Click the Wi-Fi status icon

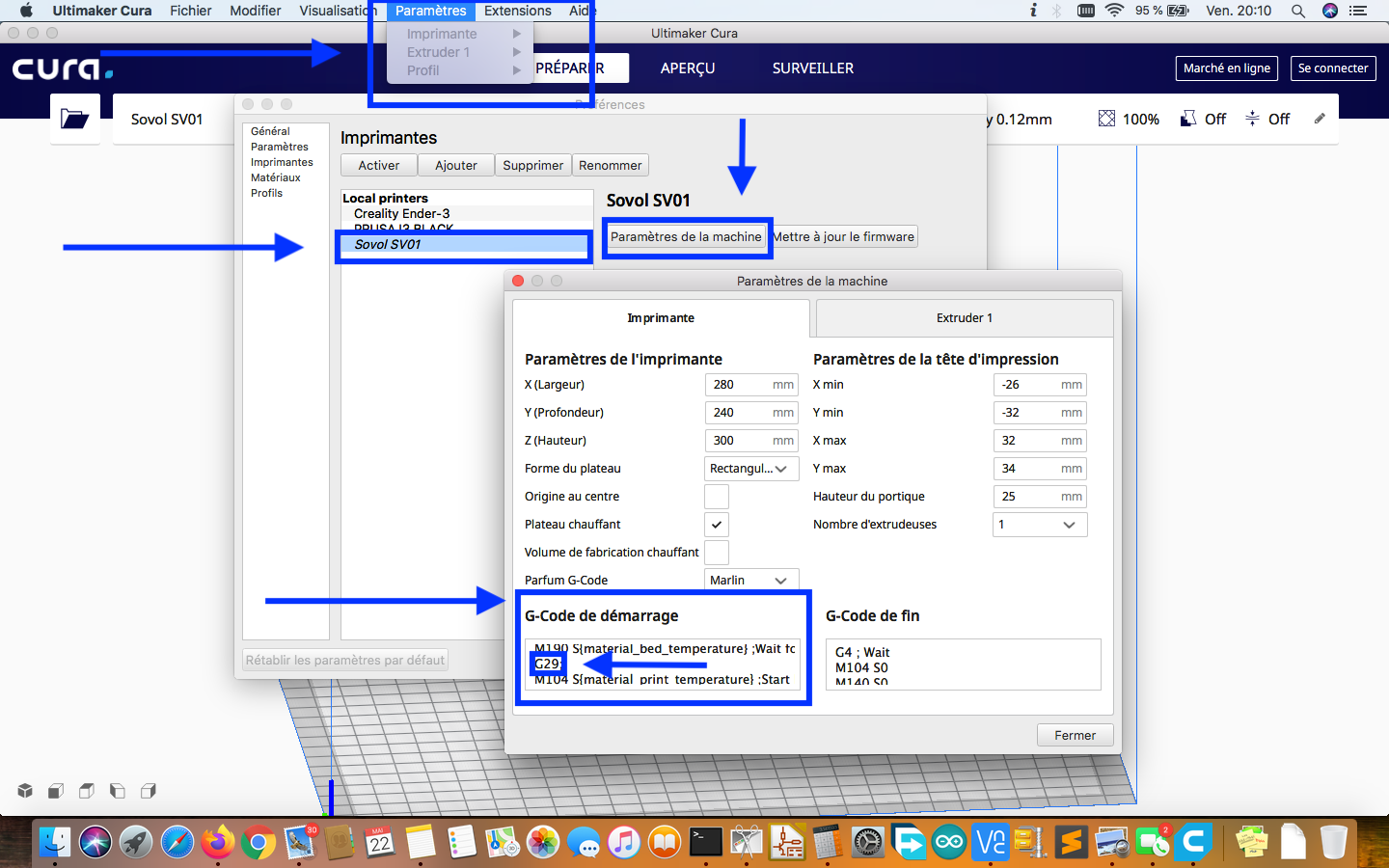[x=1114, y=11]
